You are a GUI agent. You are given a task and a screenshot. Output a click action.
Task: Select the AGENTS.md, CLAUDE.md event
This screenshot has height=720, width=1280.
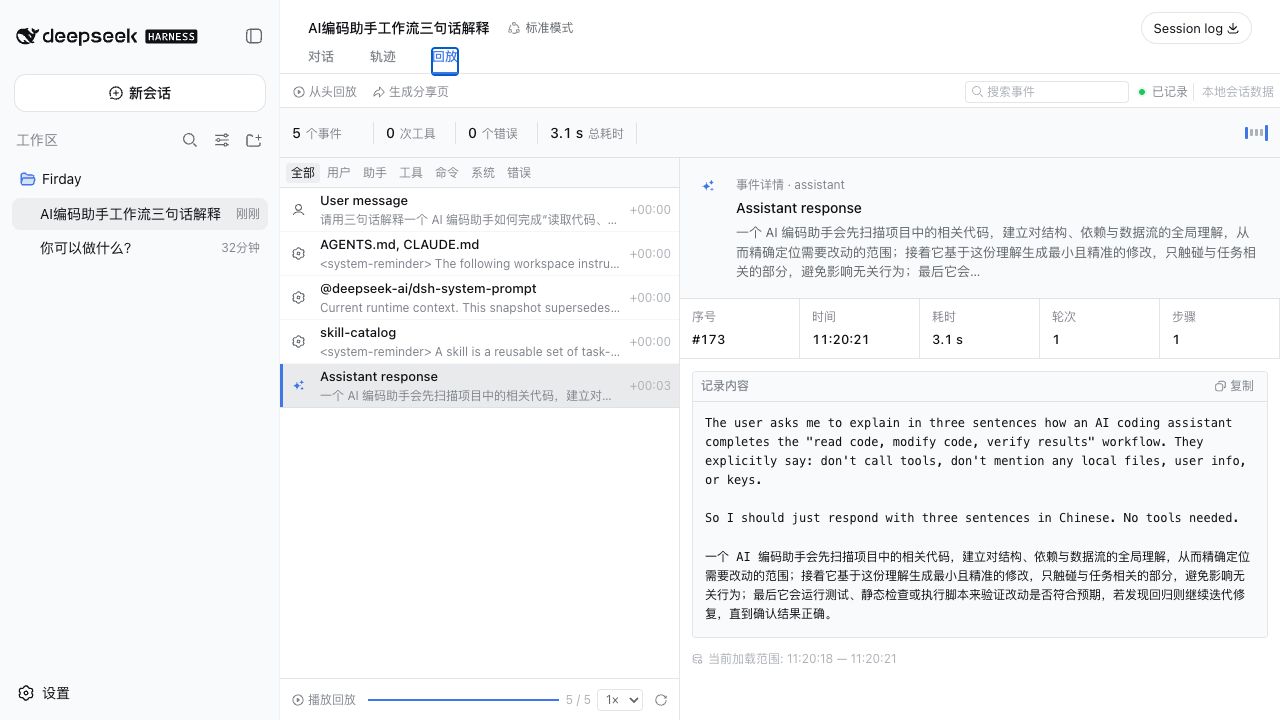480,254
